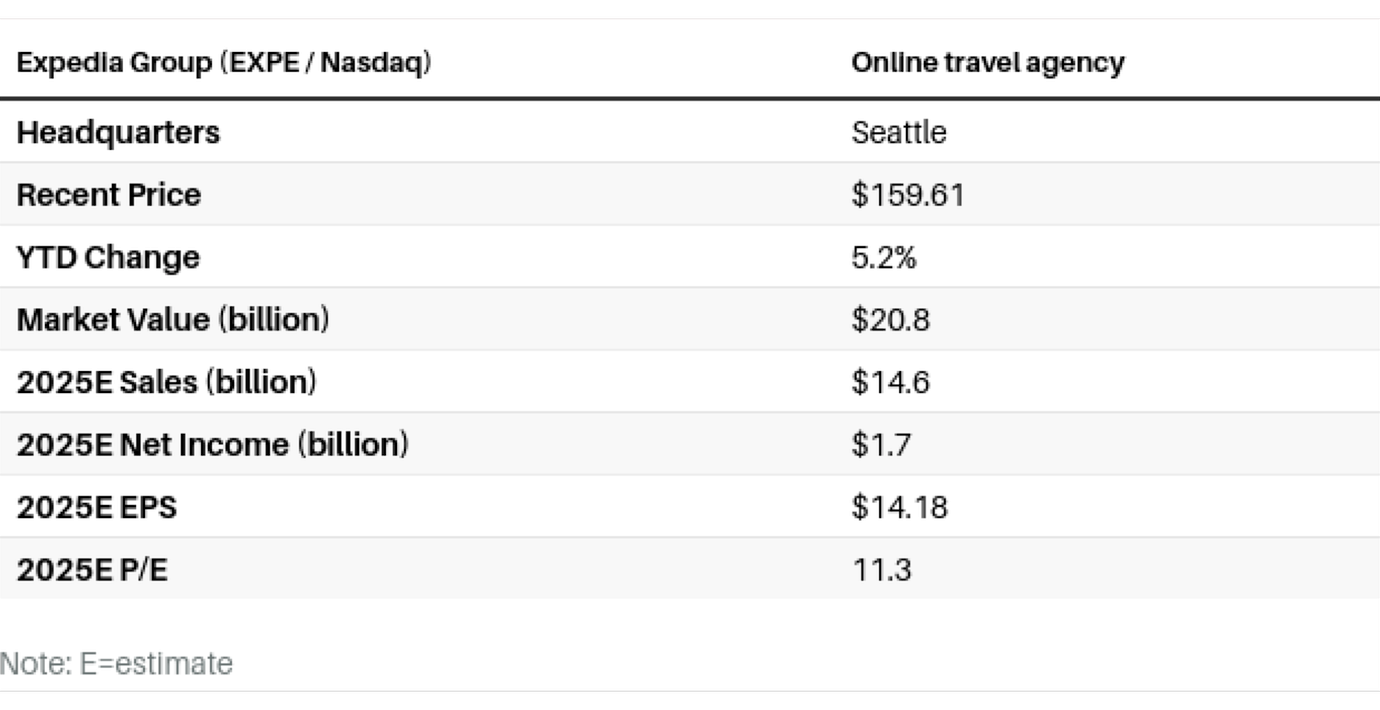
Task: Click the Note: E=estimate footnote
Action: pos(116,663)
